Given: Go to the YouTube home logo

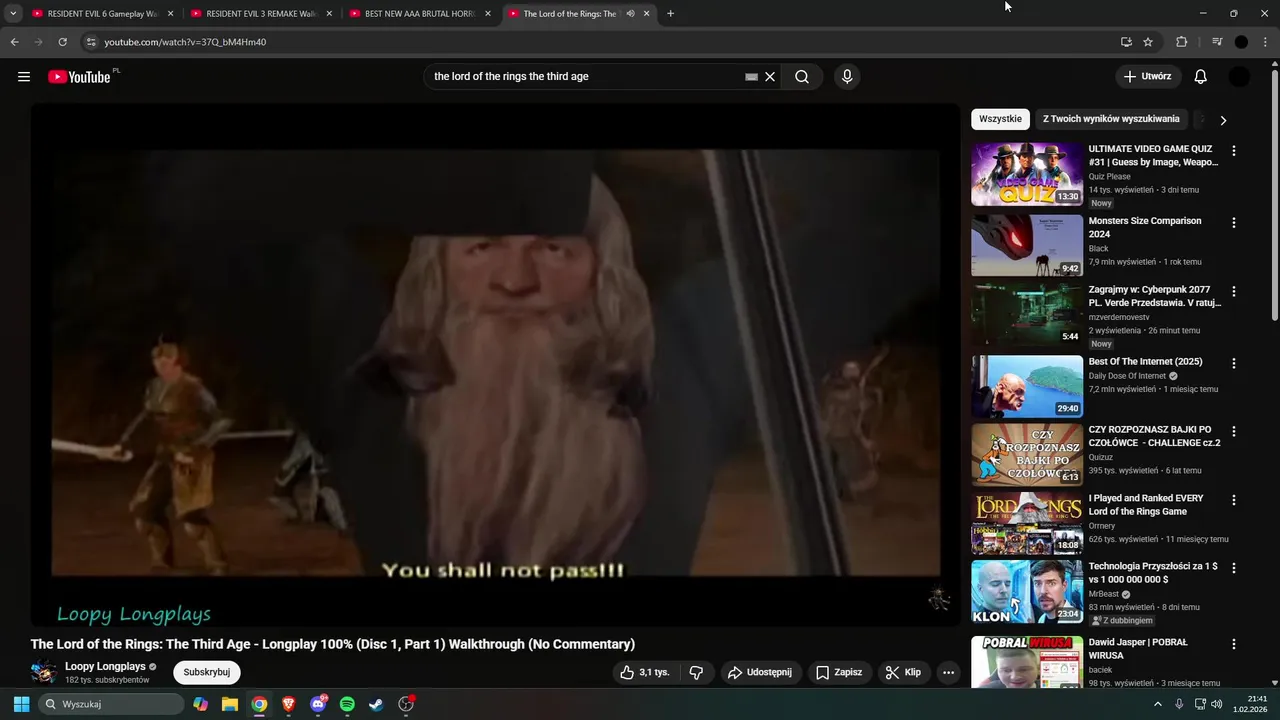Looking at the screenshot, I should point(79,77).
